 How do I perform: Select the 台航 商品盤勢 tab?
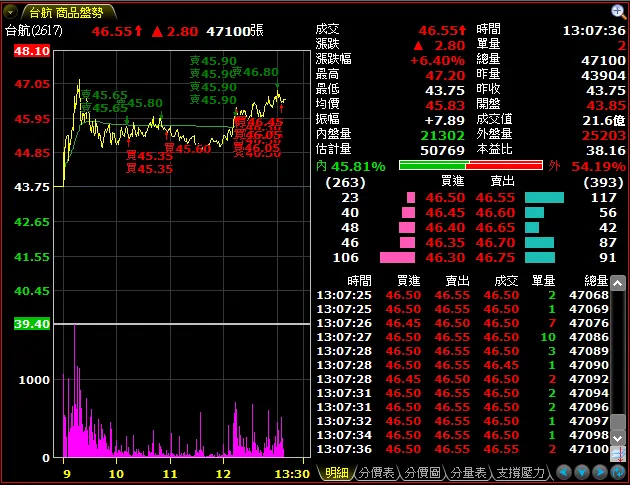pyautogui.click(x=66, y=12)
